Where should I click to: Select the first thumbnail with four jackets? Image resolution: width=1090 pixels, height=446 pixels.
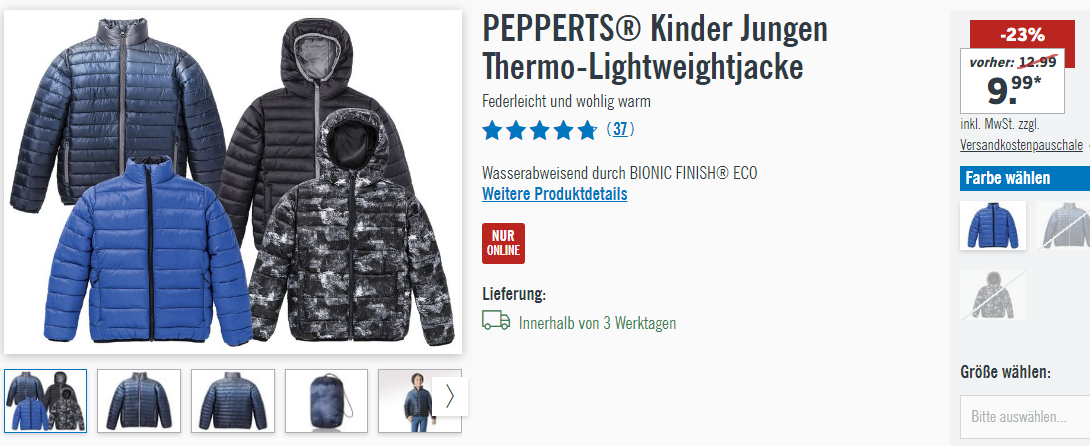[45, 401]
